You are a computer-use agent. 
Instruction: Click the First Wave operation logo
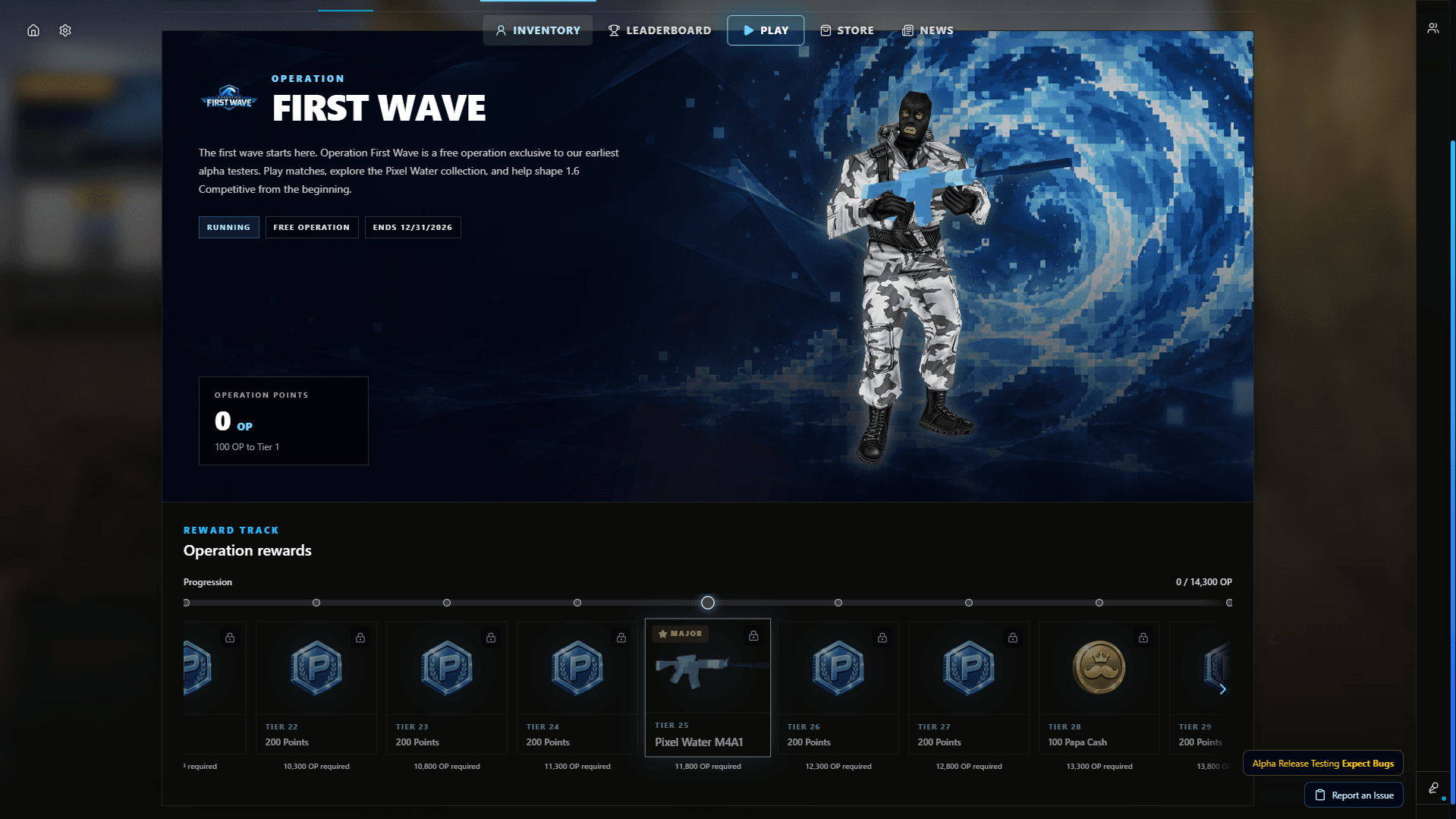[x=228, y=99]
